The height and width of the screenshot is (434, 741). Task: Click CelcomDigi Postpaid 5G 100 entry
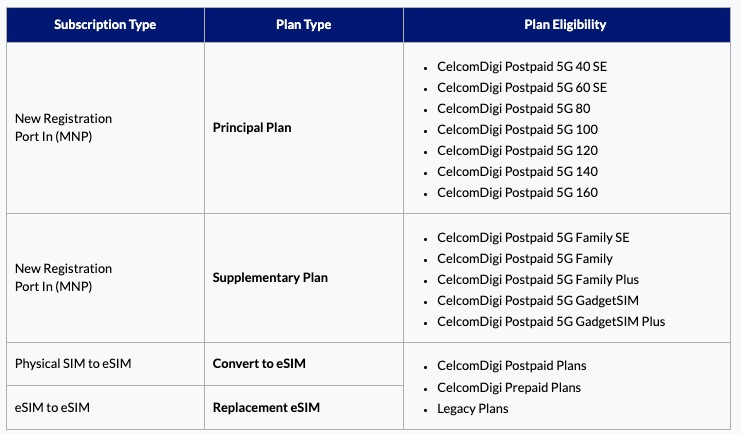coord(516,129)
